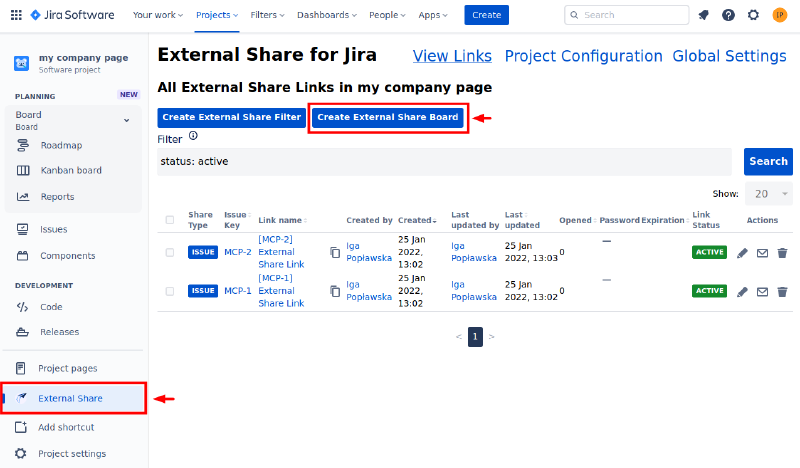Open External Share in the sidebar
Image resolution: width=800 pixels, height=468 pixels.
[x=74, y=398]
